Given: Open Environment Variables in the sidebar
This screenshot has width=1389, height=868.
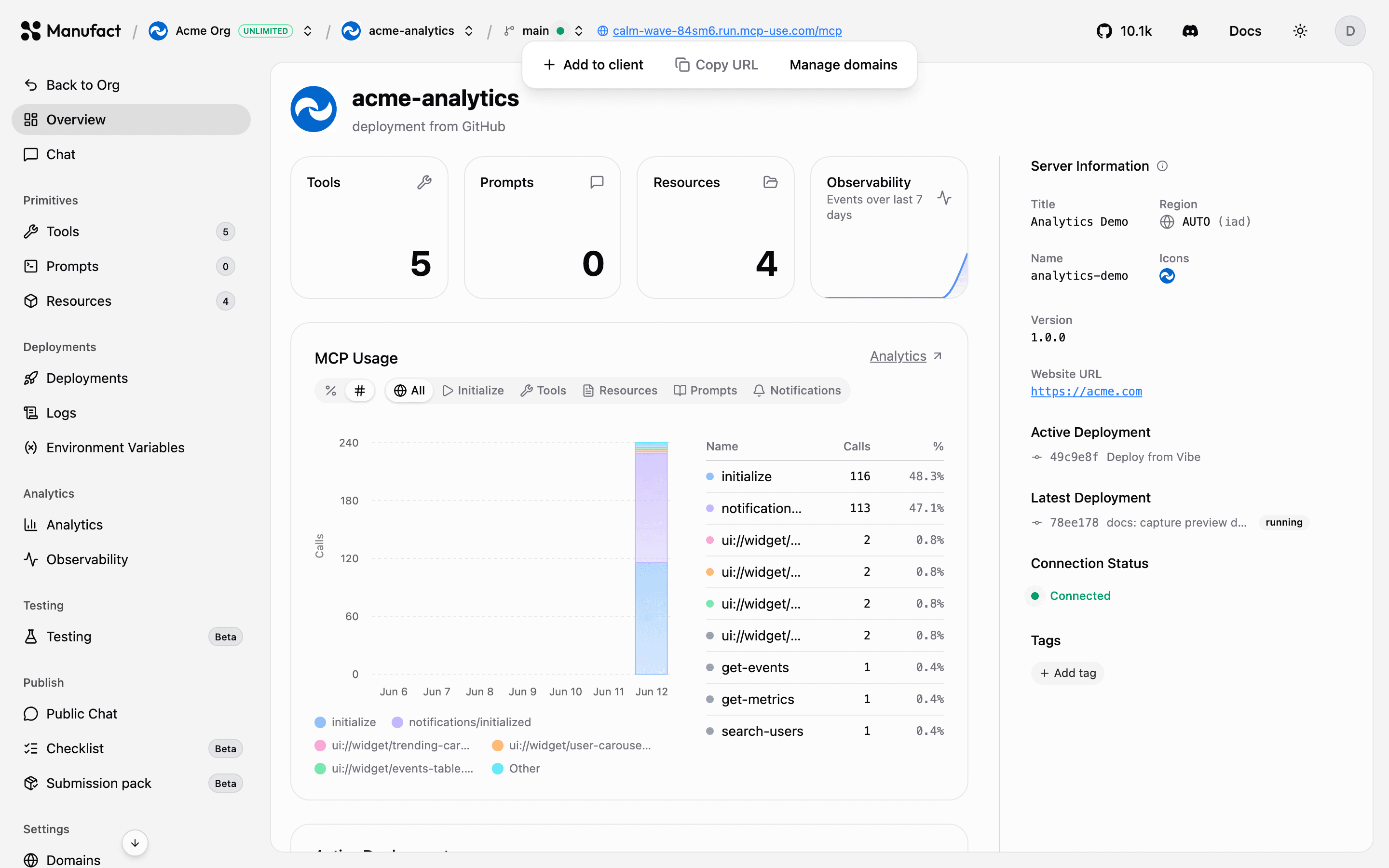Looking at the screenshot, I should [x=131, y=448].
